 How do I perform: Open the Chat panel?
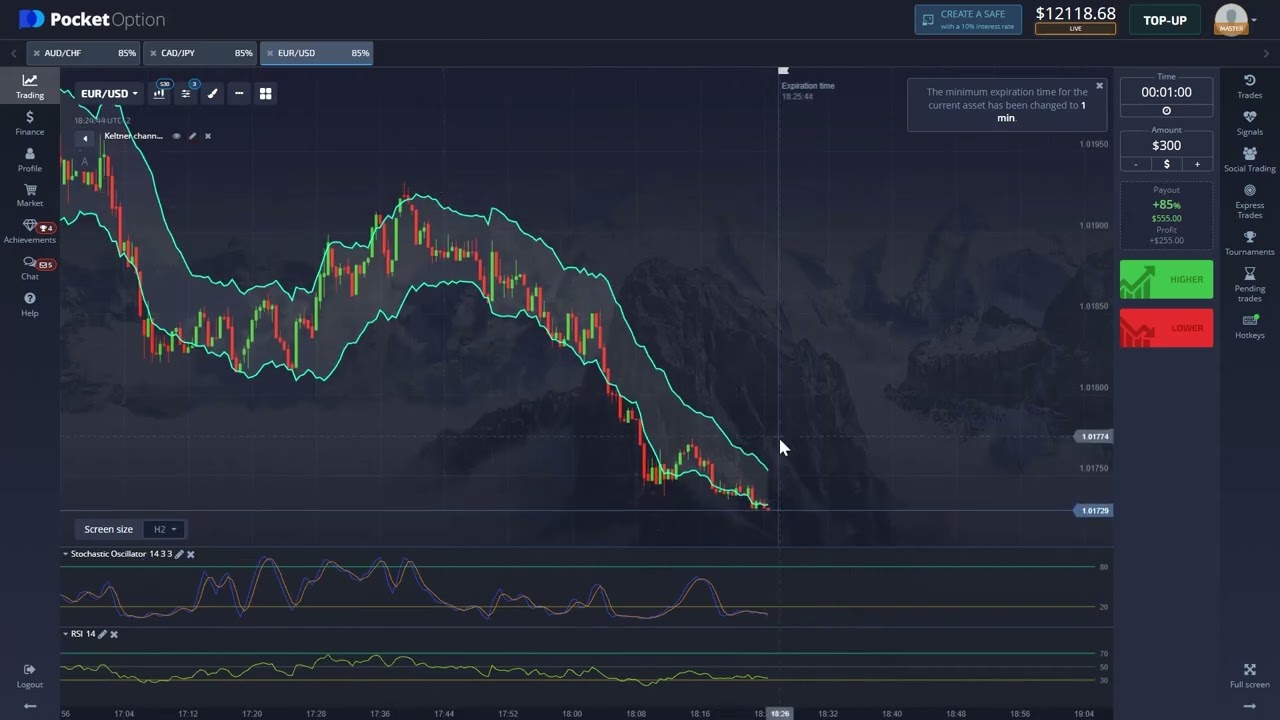pos(29,268)
